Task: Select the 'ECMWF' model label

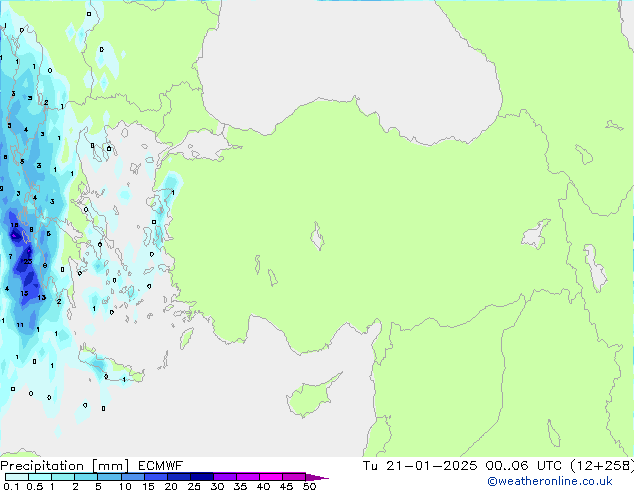Action: [x=161, y=466]
